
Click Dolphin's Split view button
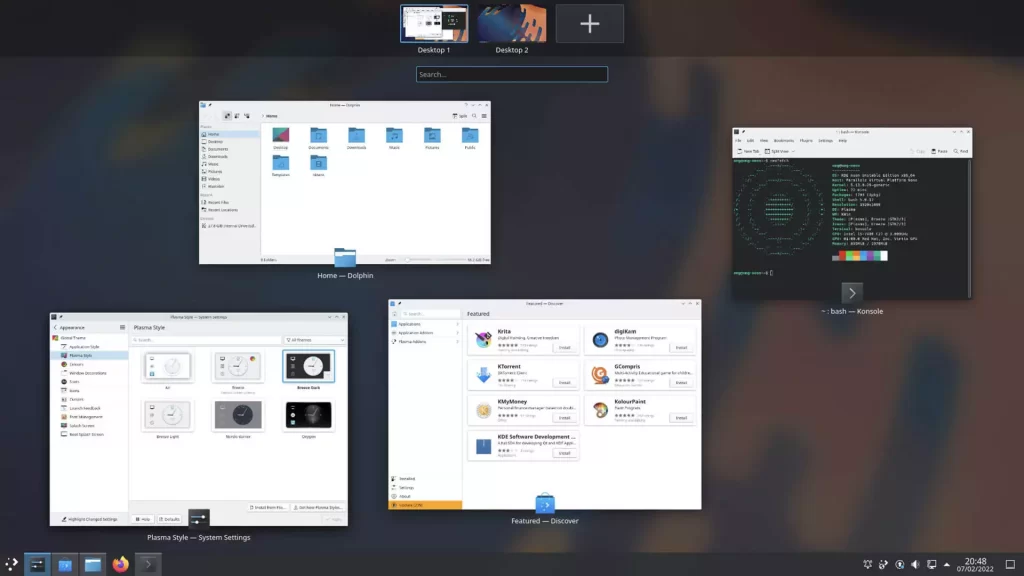click(x=460, y=116)
